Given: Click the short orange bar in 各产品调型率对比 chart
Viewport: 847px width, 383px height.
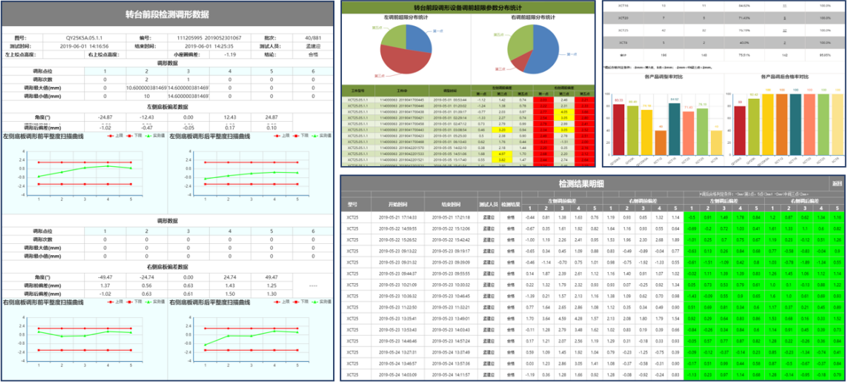Looking at the screenshot, I should [661, 143].
